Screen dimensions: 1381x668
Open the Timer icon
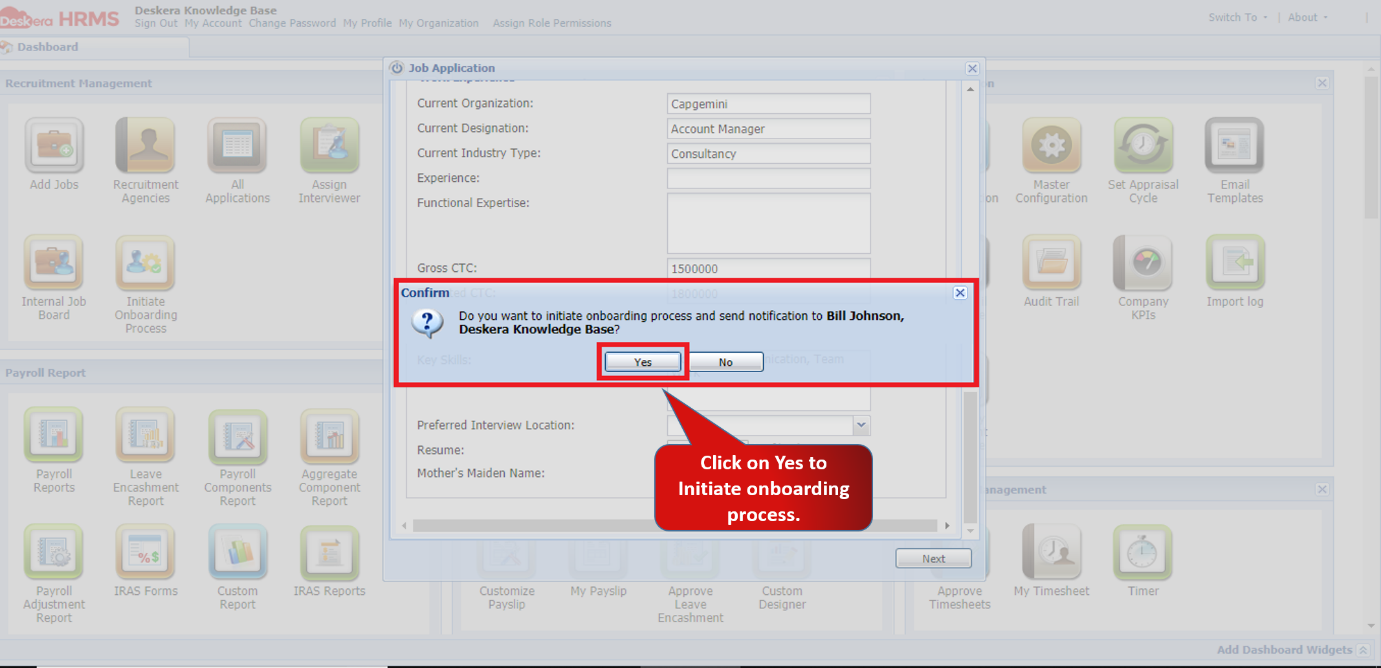click(1143, 552)
